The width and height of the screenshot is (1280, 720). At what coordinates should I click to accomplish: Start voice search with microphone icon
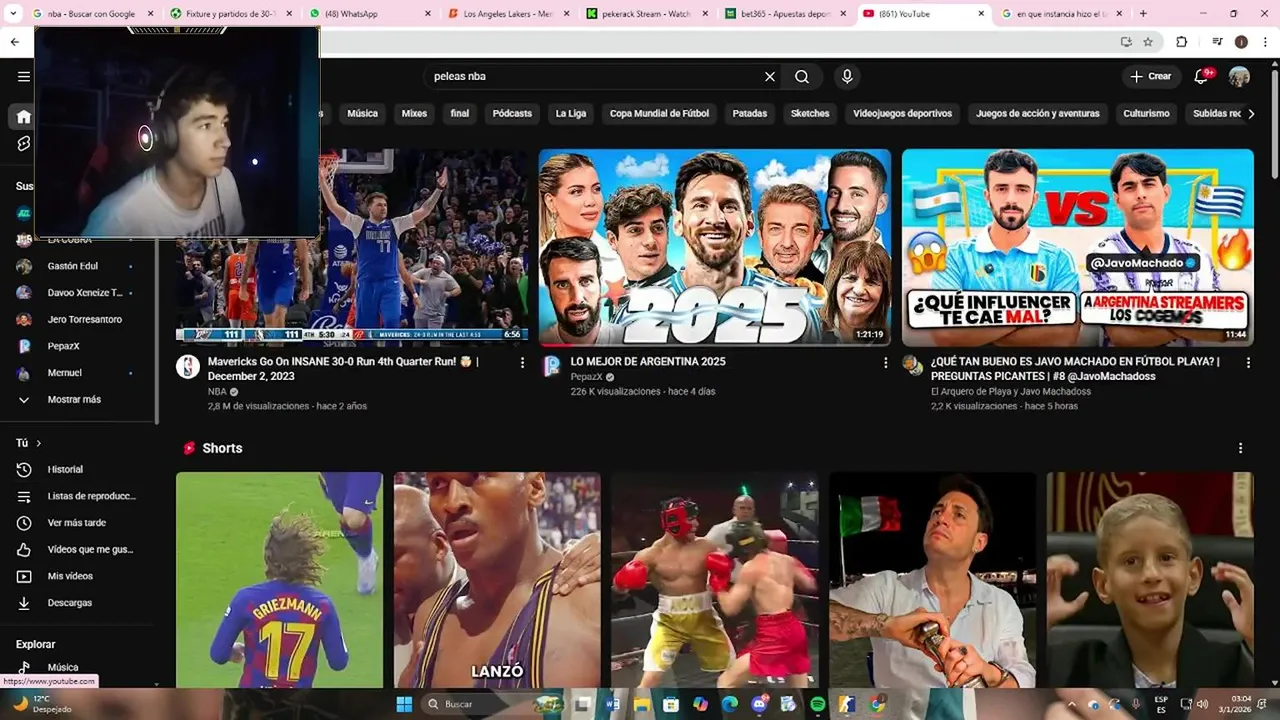click(848, 76)
